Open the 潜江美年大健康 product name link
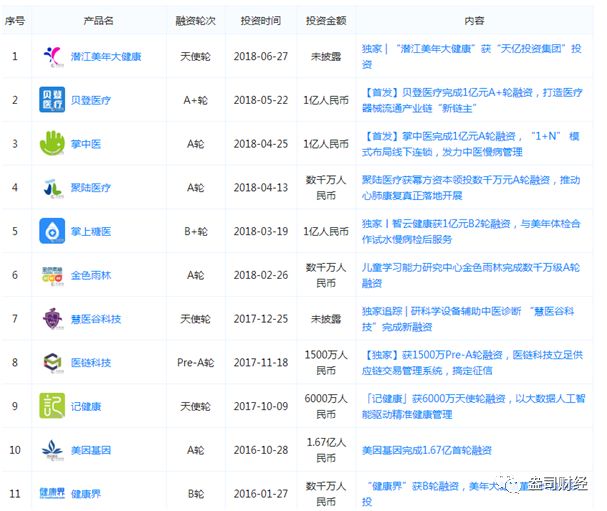607x511 pixels. [106, 57]
